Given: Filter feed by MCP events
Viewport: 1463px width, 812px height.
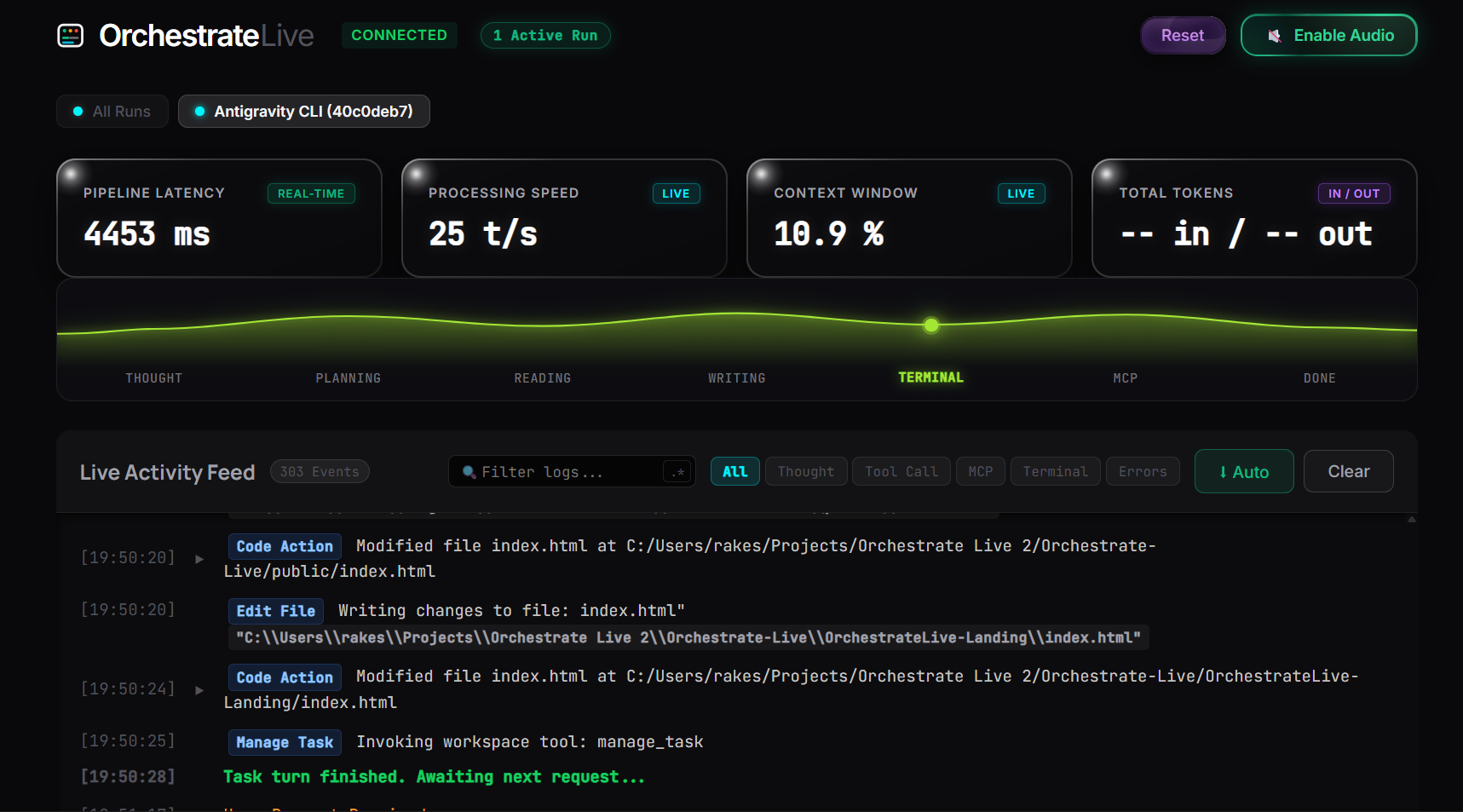Looking at the screenshot, I should [981, 471].
